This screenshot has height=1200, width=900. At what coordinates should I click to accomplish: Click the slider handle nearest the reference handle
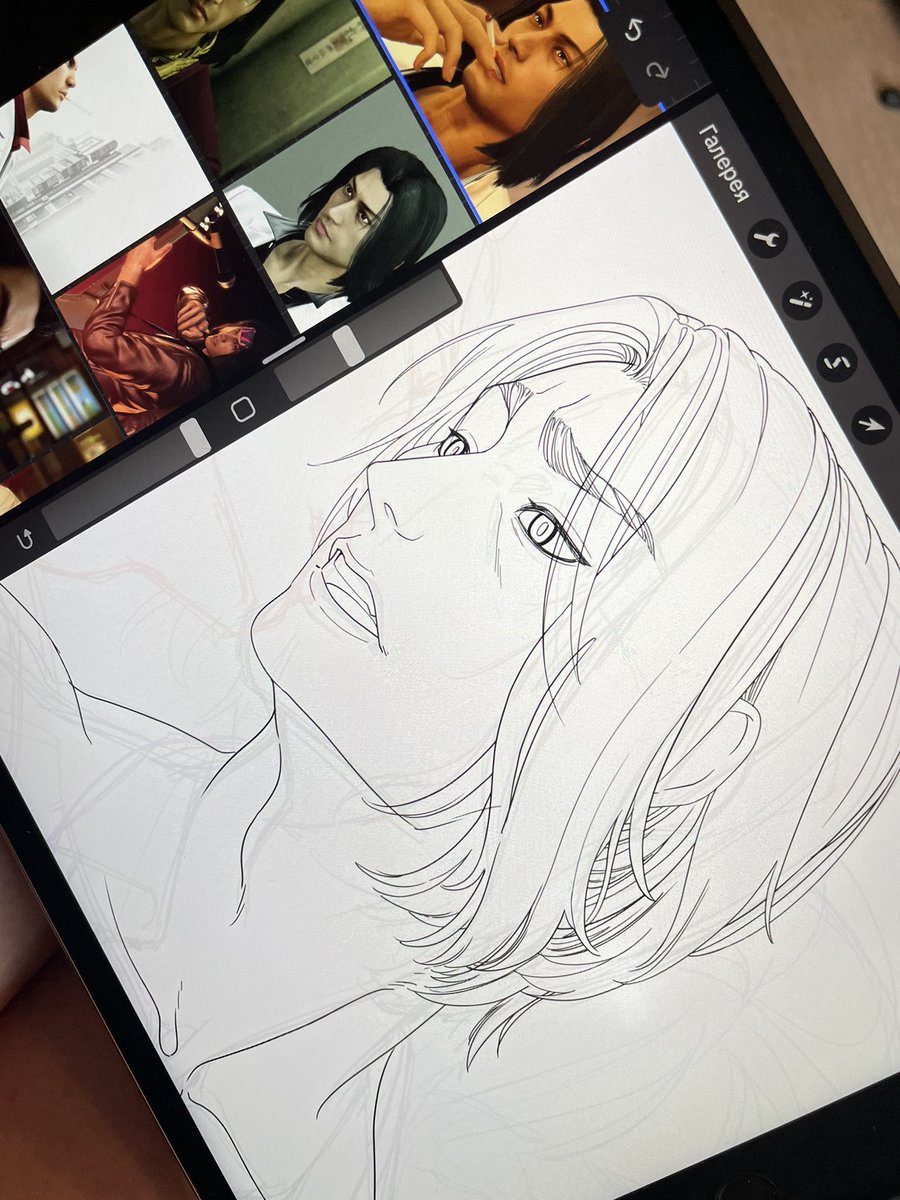coord(349,346)
